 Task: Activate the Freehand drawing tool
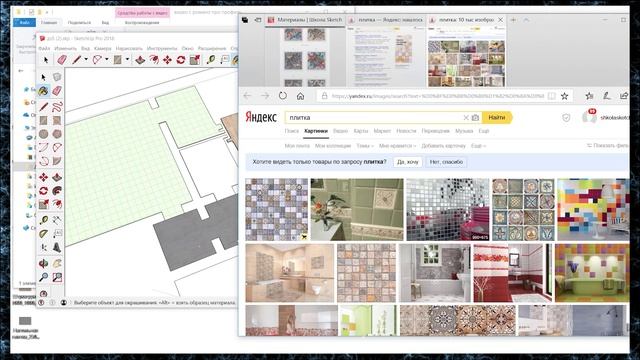[57, 107]
